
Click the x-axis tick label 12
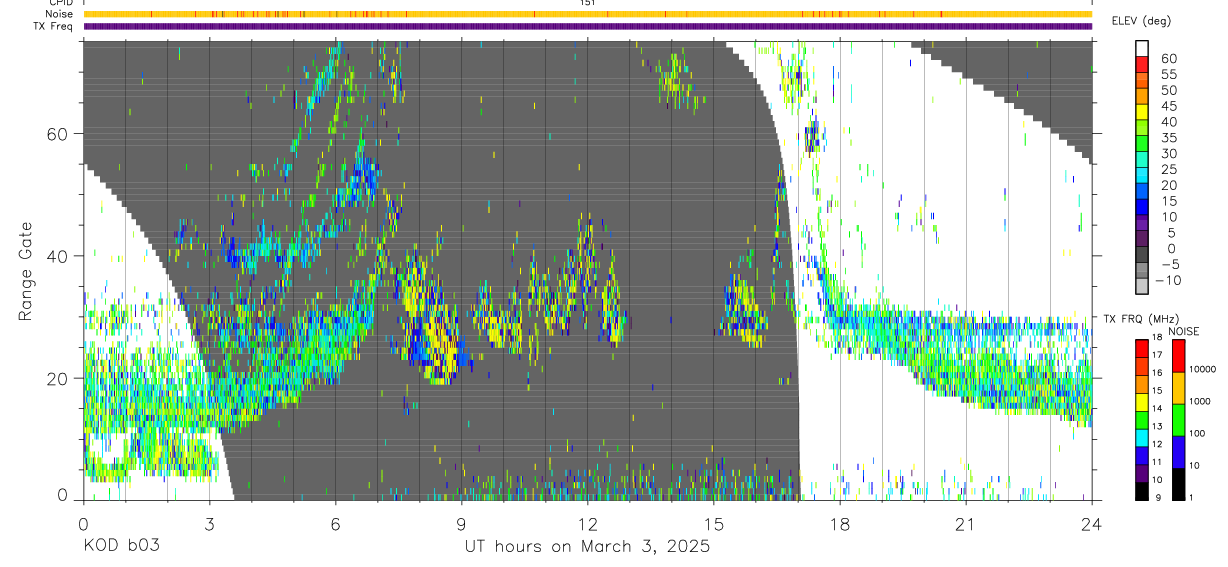(587, 523)
